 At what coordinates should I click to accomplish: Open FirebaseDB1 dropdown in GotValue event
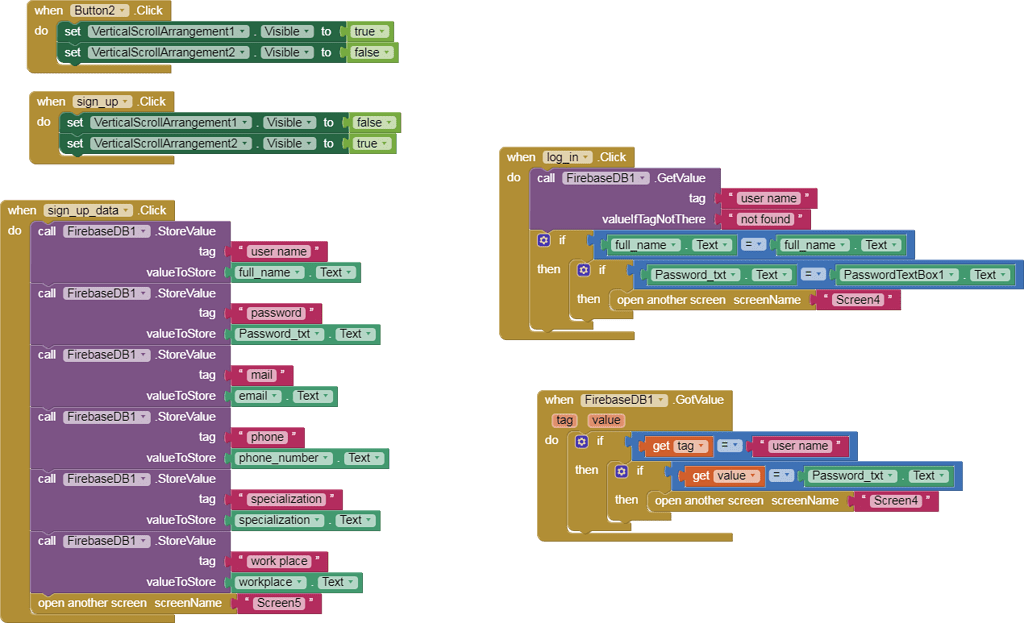[x=660, y=400]
